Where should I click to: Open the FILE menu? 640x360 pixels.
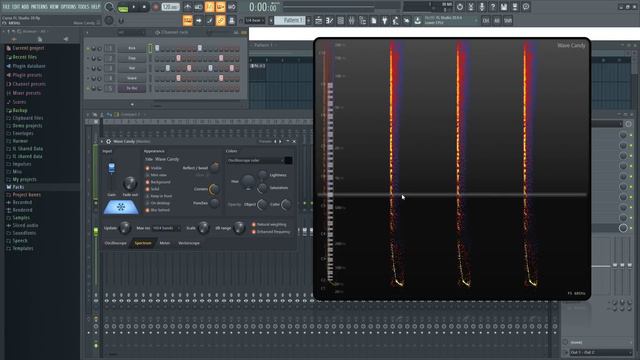click(6, 7)
